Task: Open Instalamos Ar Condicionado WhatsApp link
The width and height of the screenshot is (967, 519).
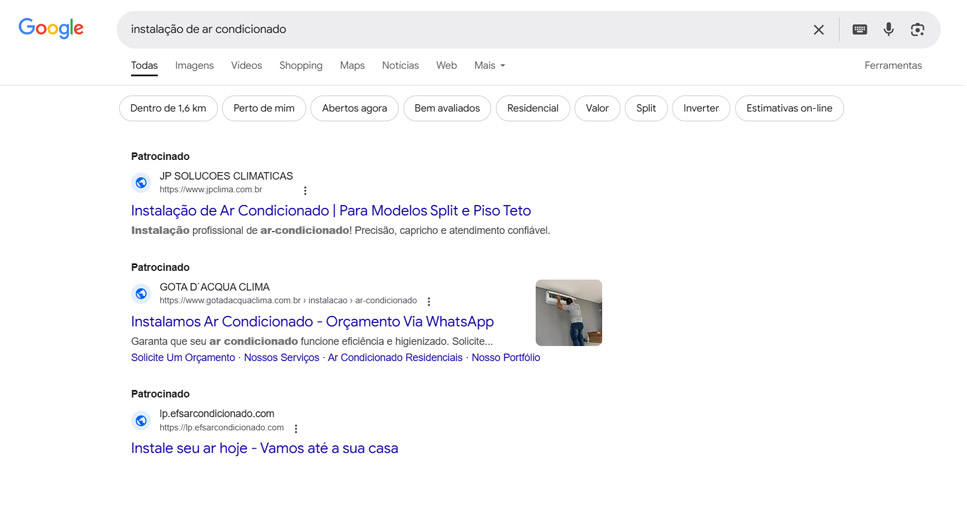Action: [312, 322]
